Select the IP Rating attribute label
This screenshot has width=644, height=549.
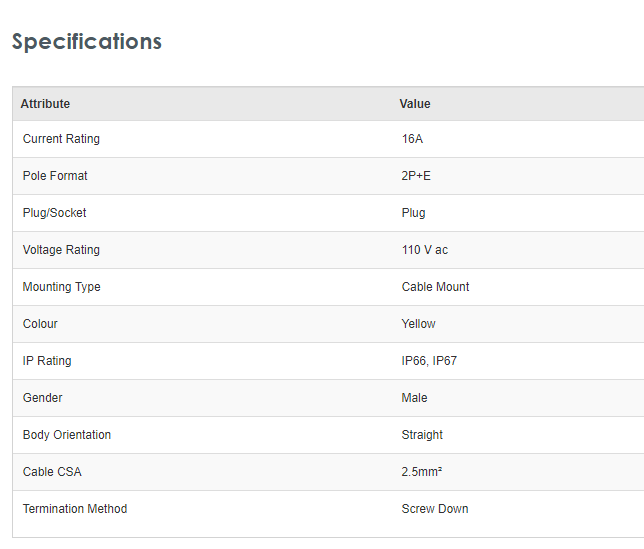[47, 361]
